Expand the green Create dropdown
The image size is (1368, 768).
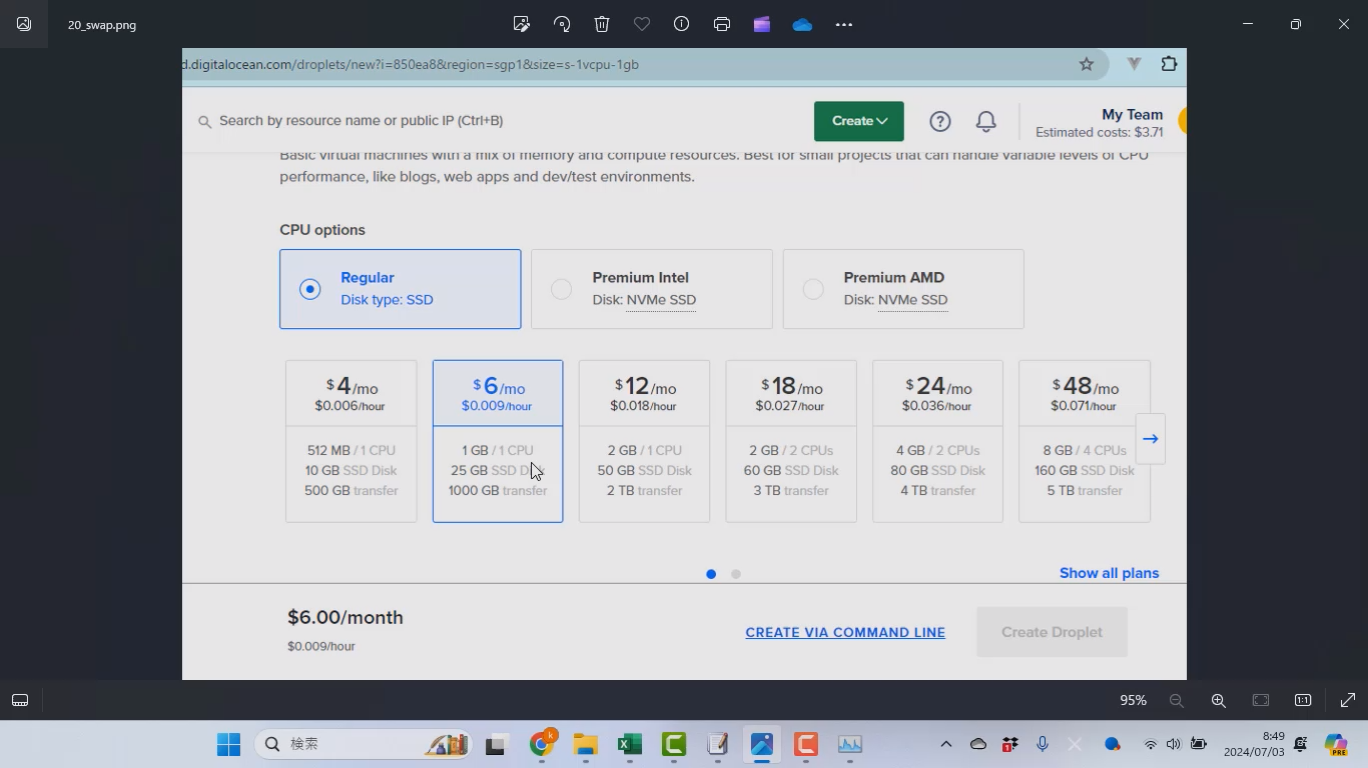point(858,121)
